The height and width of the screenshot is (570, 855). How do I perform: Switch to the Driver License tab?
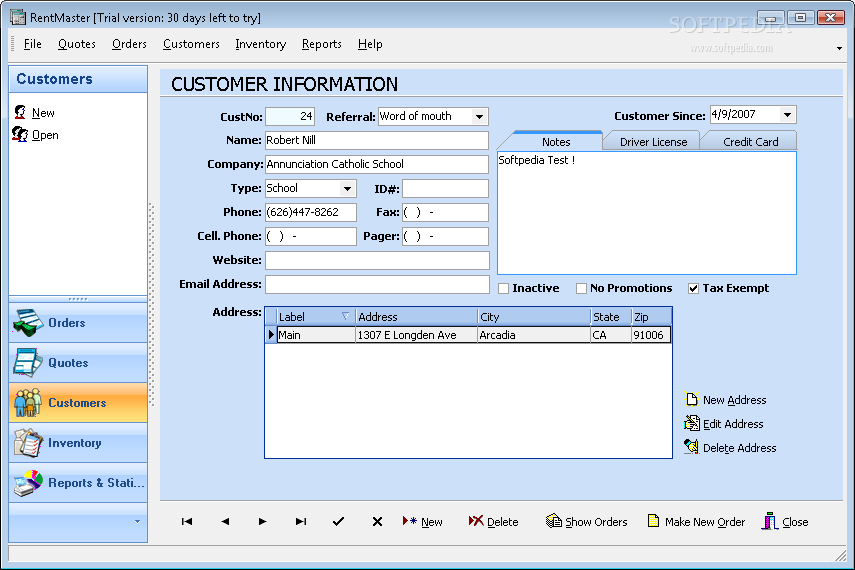[653, 142]
